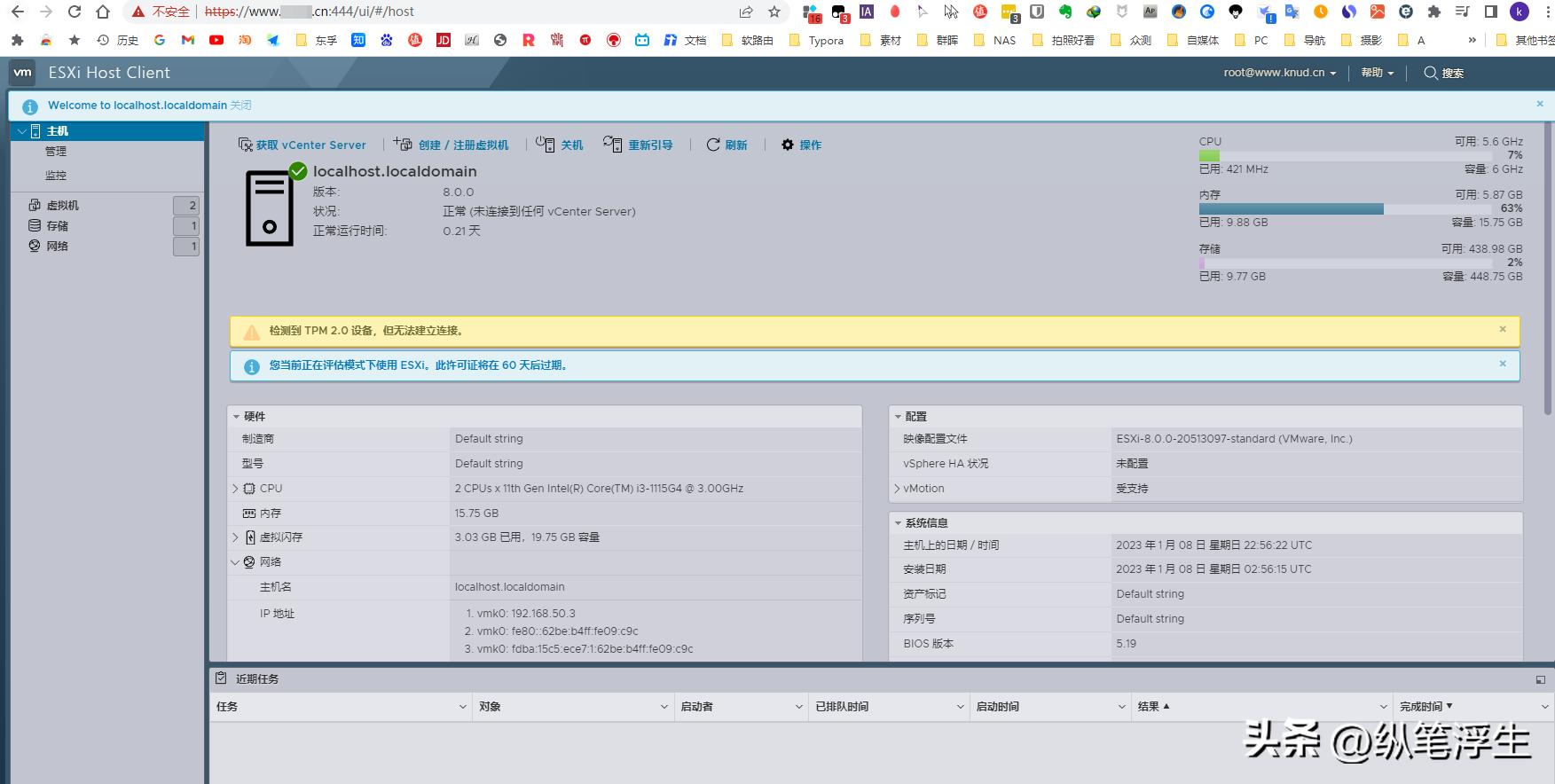This screenshot has width=1555, height=784.
Task: Collapse the Configuration (配置) panel
Action: (898, 417)
